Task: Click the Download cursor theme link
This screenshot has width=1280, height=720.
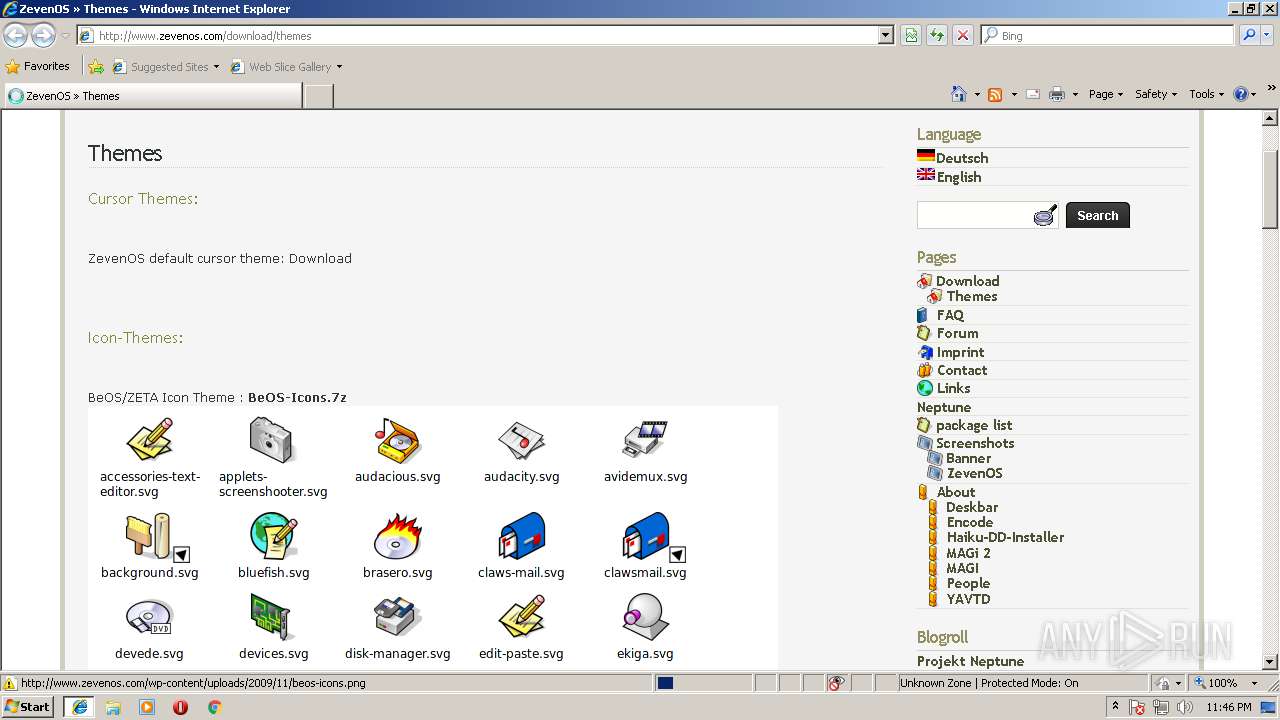Action: [320, 258]
